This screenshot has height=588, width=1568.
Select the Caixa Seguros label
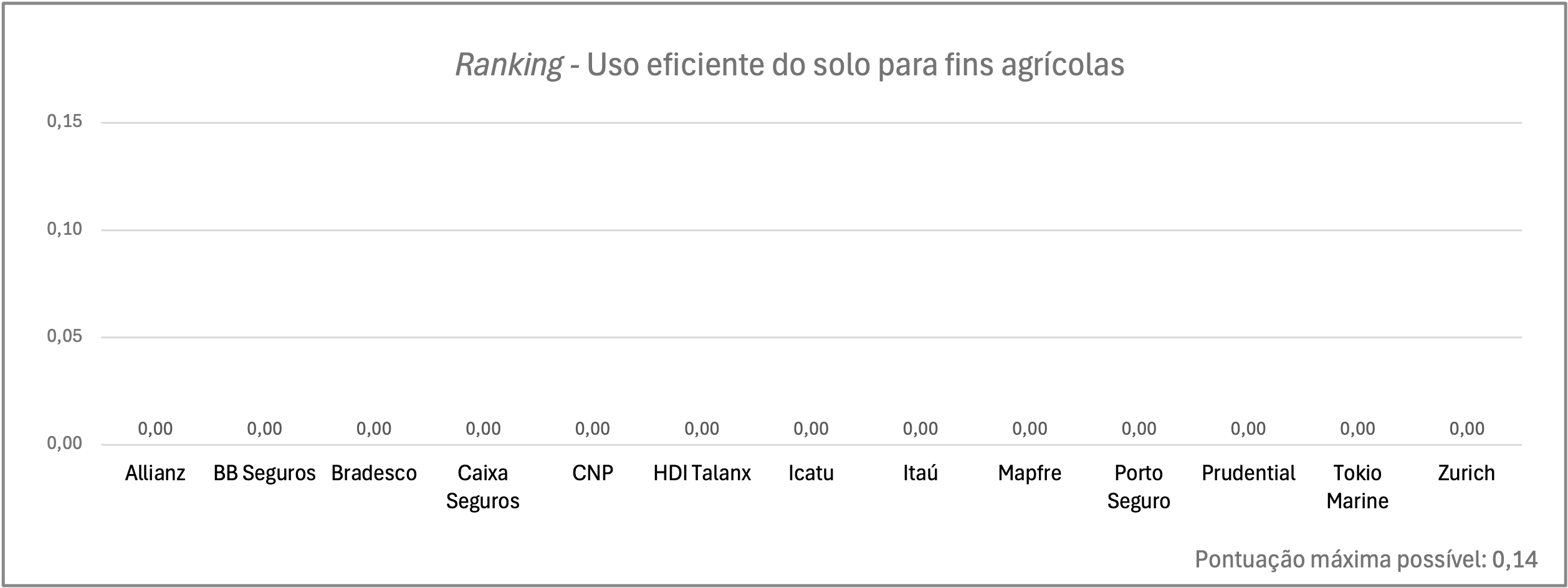[x=483, y=486]
